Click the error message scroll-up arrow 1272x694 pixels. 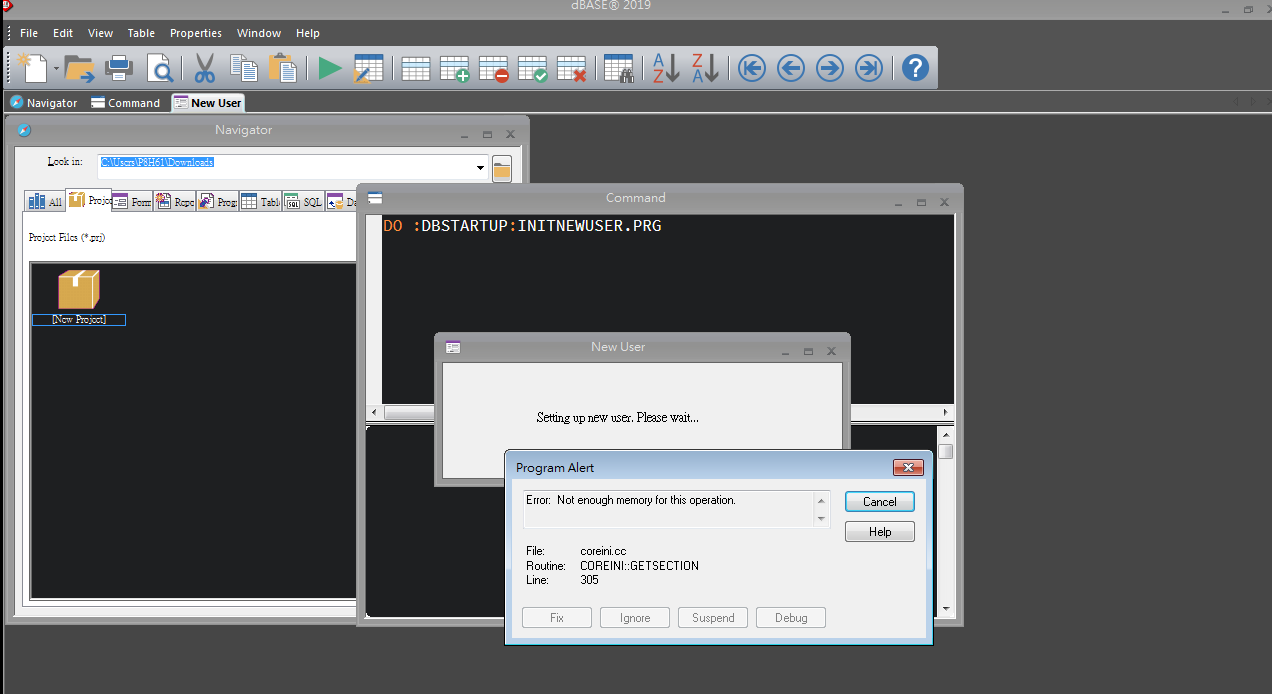[x=822, y=499]
